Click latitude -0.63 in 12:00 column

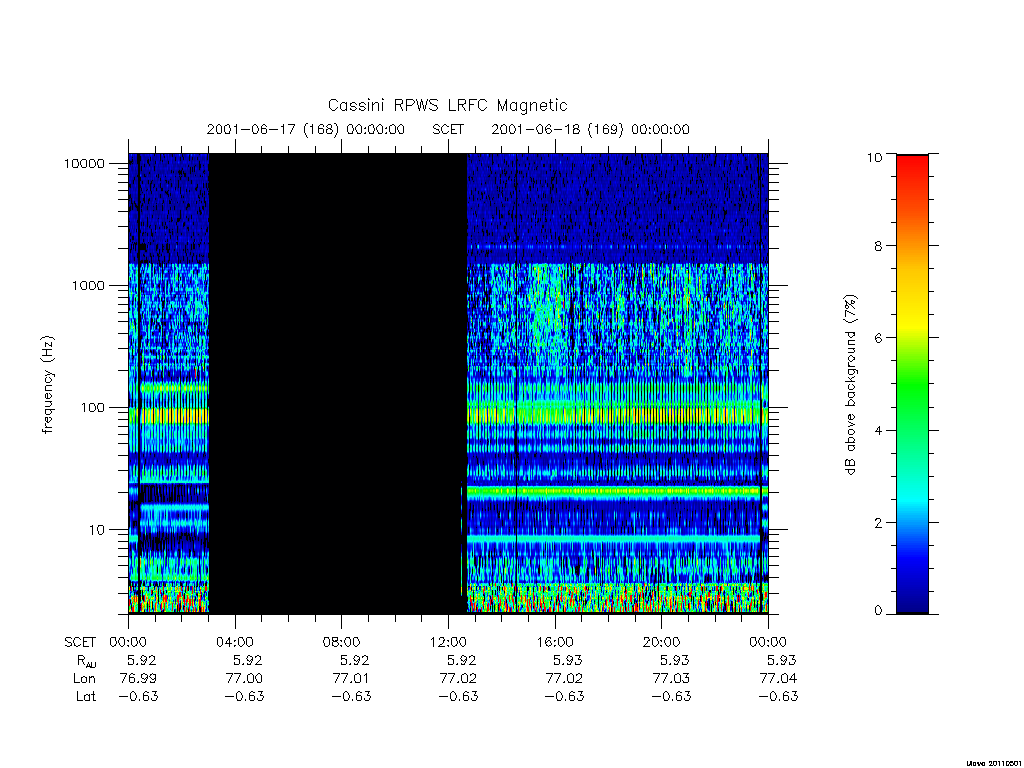point(458,697)
